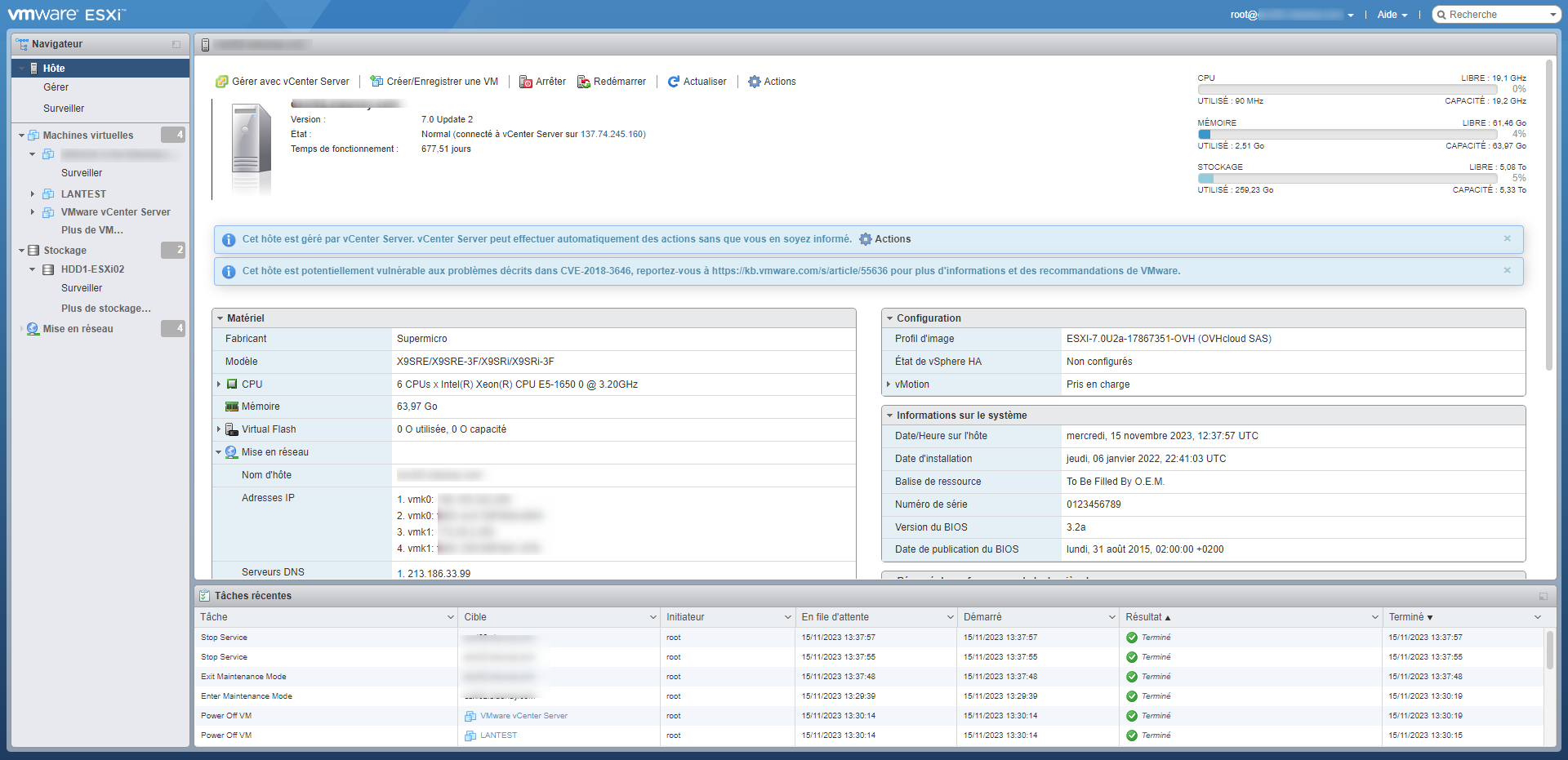Select Gérer under Hôte
This screenshot has width=1568, height=760.
point(56,87)
